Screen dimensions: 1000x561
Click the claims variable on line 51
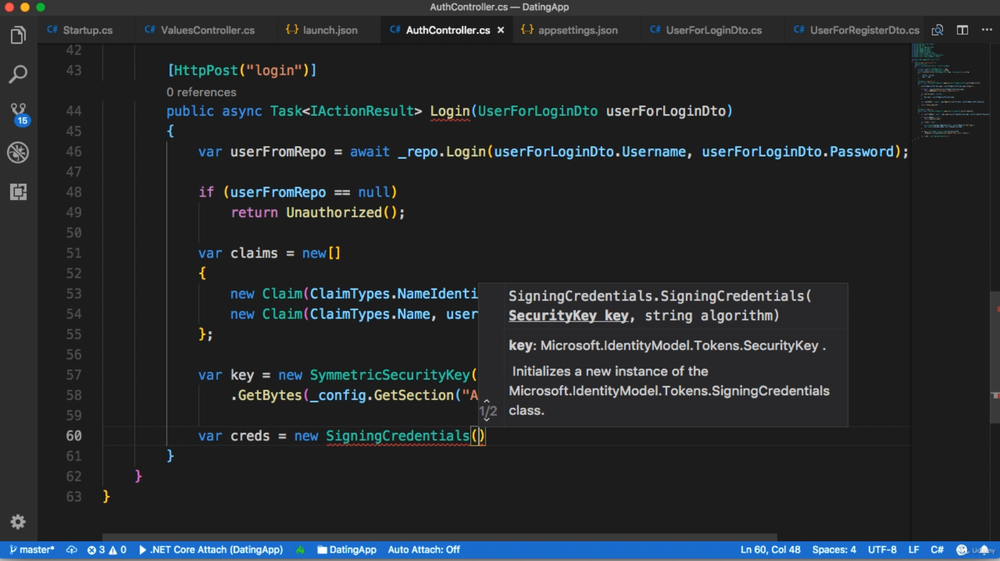click(x=254, y=253)
